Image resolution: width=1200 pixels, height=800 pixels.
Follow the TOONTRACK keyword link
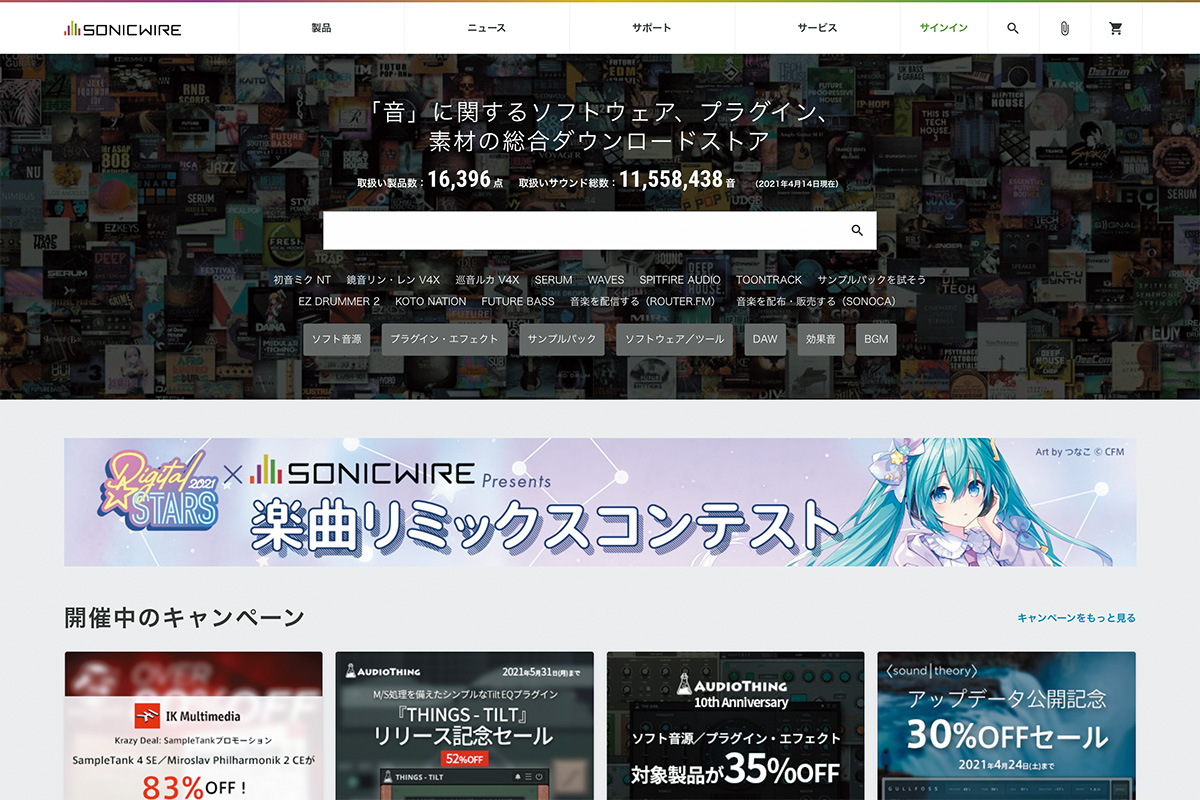769,280
